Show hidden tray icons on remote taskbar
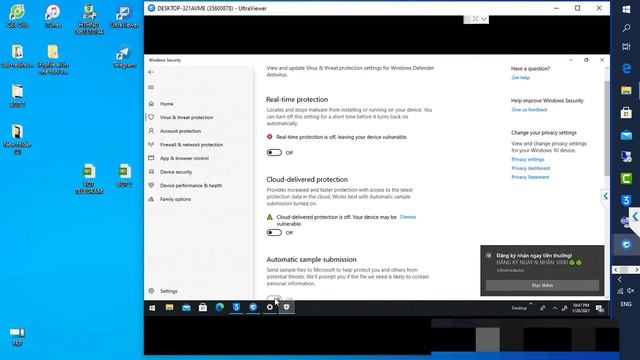Viewport: 640px width, 360px height. click(555, 308)
